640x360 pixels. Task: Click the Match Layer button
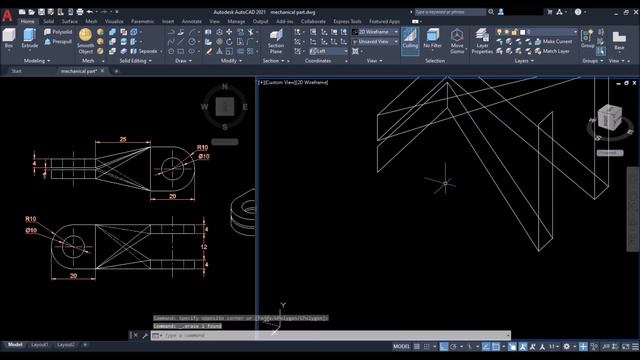coord(552,51)
